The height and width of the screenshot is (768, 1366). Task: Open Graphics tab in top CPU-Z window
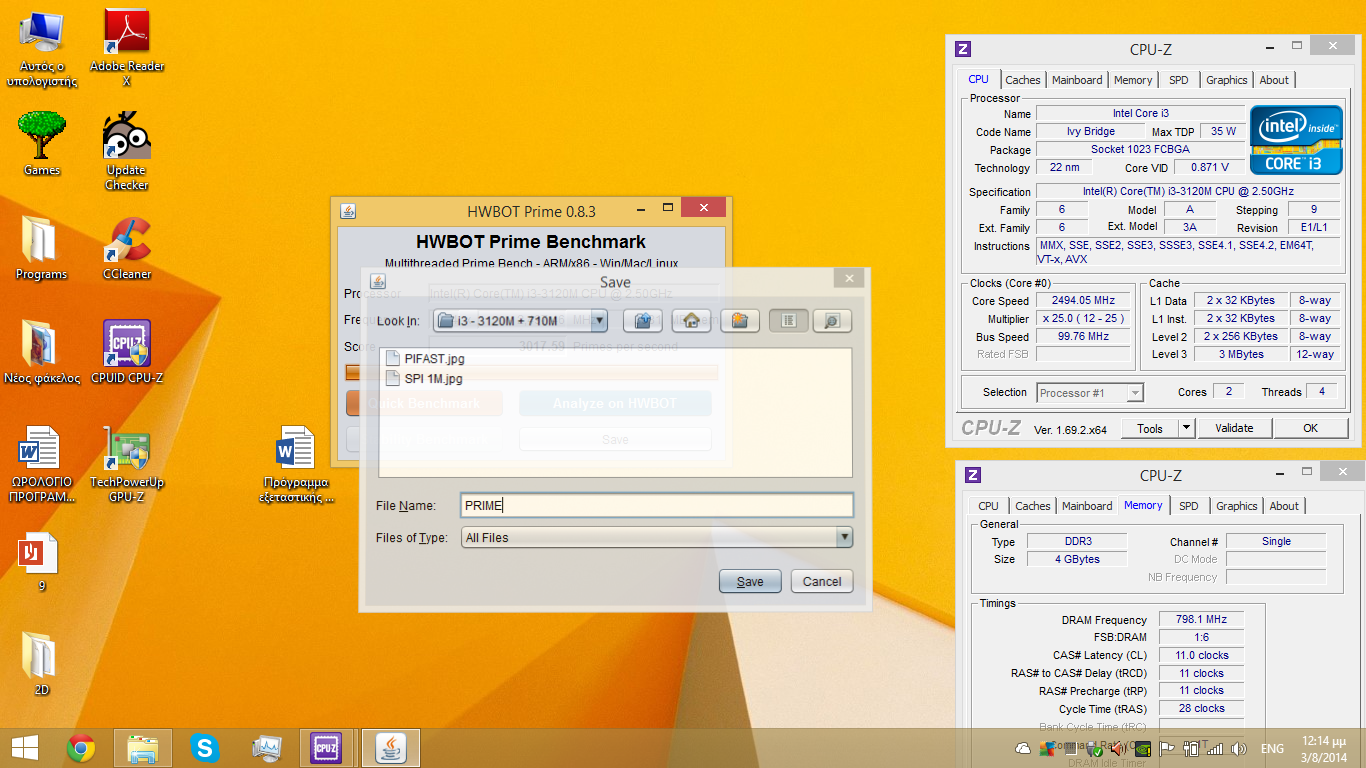(1226, 80)
